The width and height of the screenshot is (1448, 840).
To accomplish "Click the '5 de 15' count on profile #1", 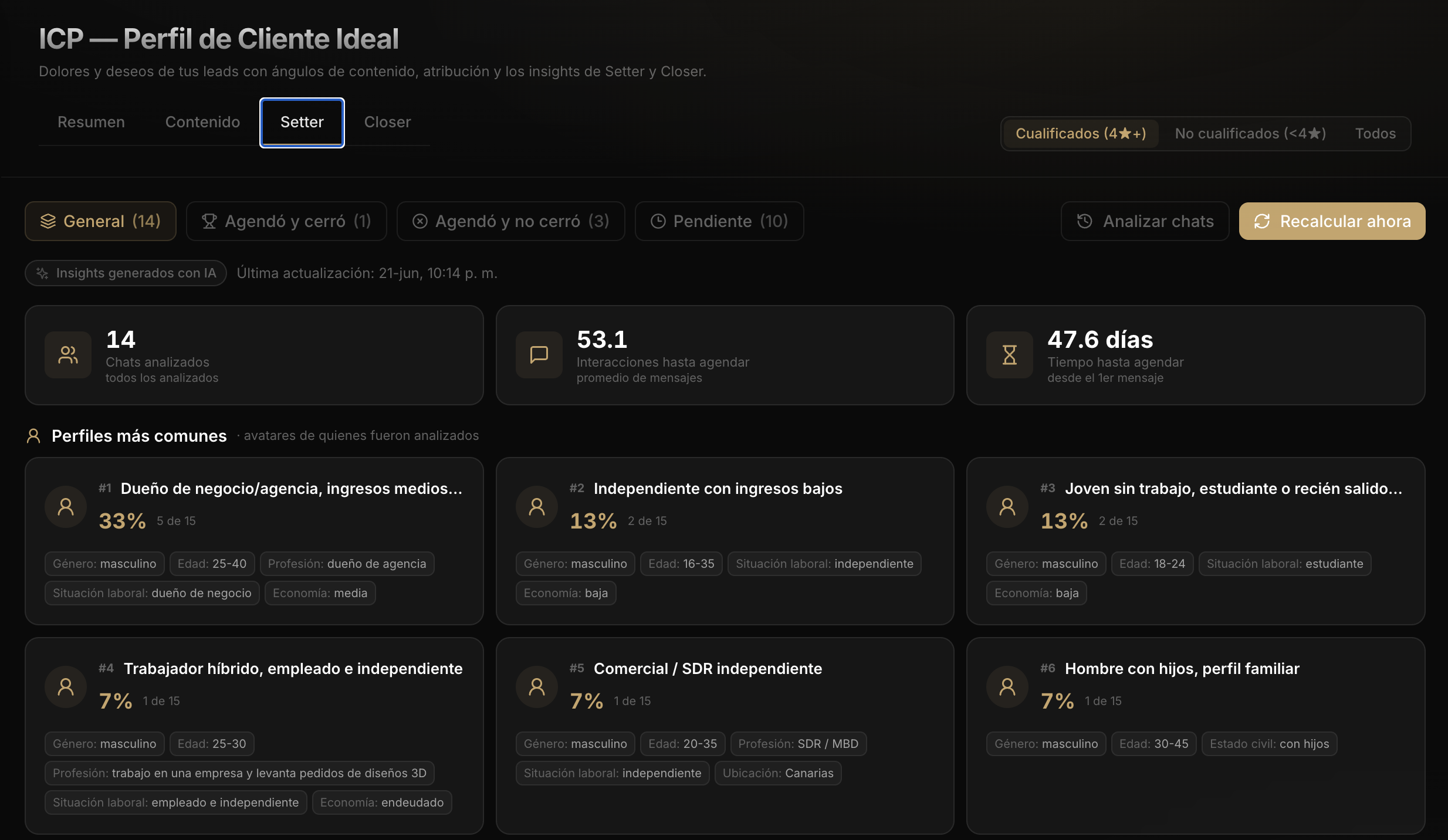I will pos(176,521).
